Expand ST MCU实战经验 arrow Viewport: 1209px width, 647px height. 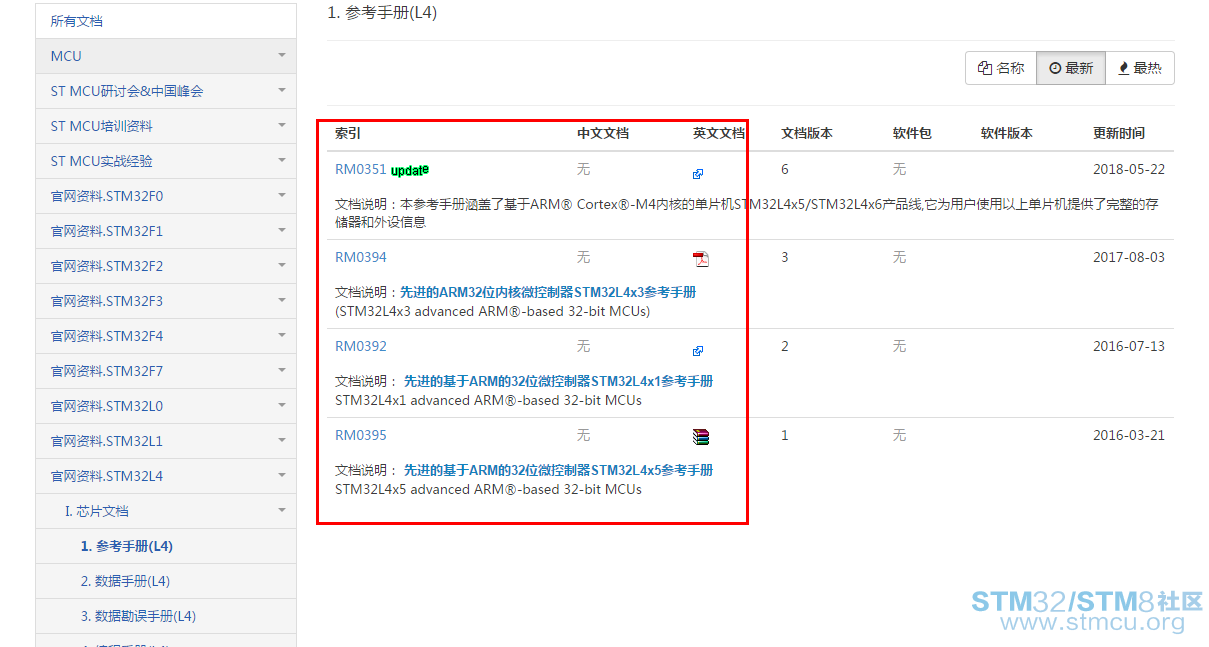pyautogui.click(x=282, y=161)
